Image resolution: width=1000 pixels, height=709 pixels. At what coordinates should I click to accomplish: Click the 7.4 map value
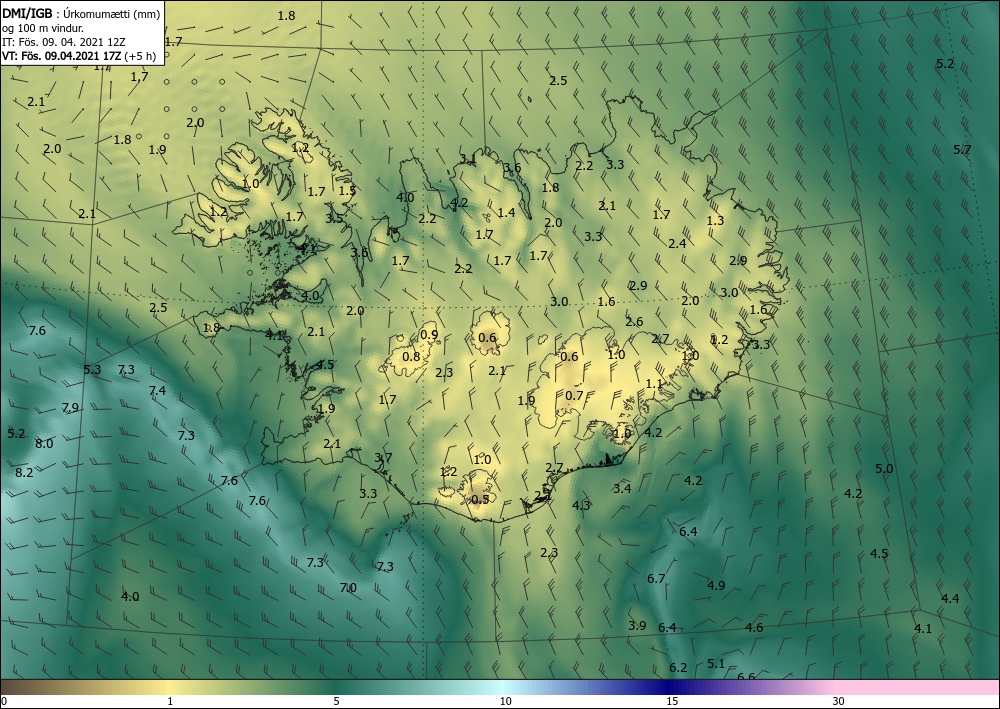157,390
